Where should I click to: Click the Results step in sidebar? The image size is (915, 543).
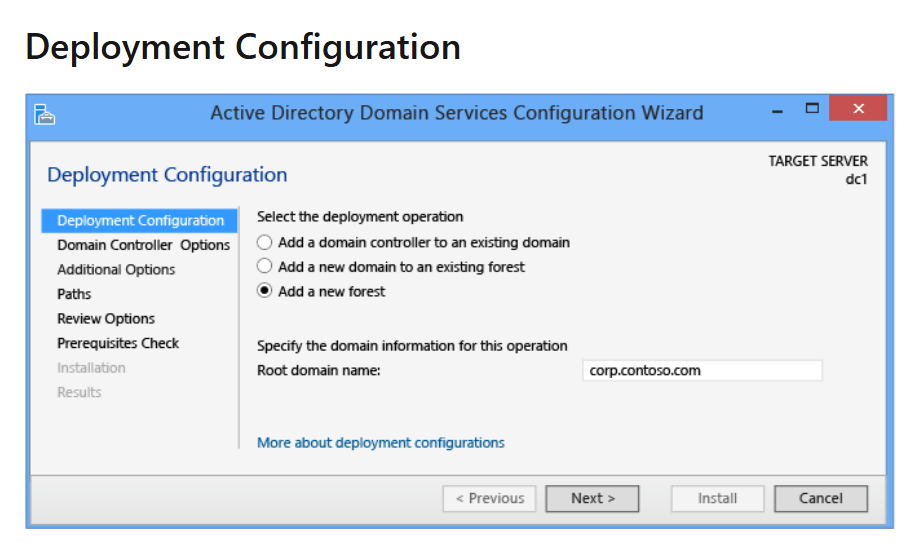(x=79, y=392)
